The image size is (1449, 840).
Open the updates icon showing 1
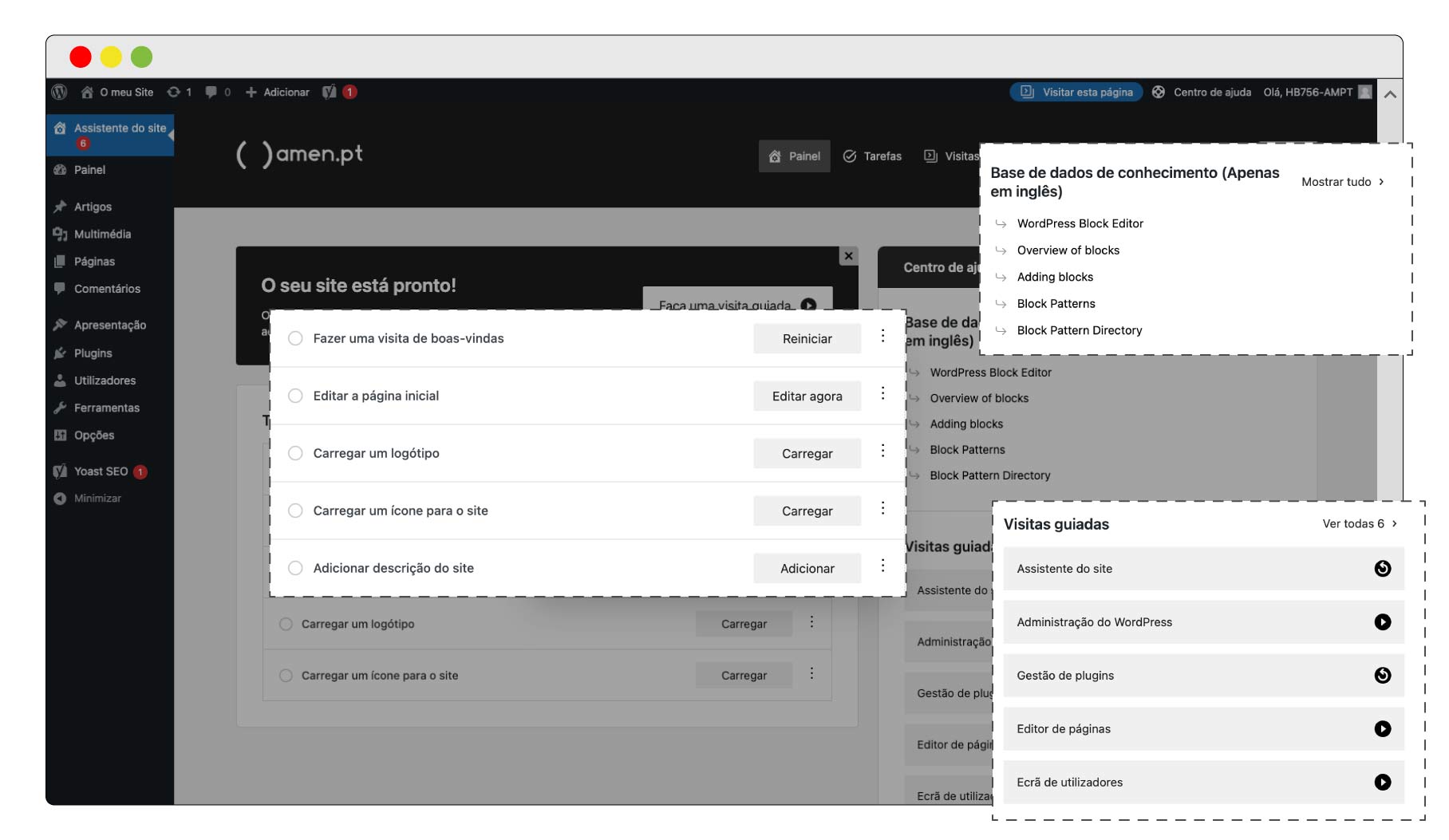pyautogui.click(x=173, y=92)
